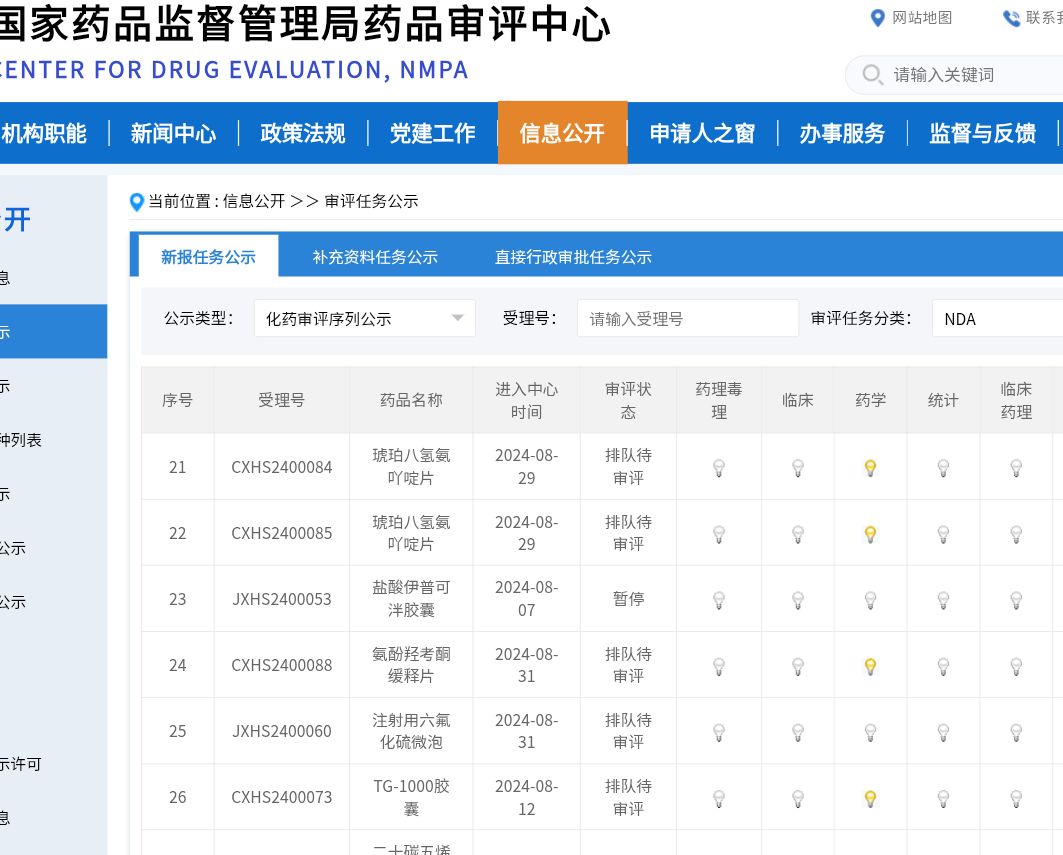Open the 申请人之窗 menu

point(702,133)
